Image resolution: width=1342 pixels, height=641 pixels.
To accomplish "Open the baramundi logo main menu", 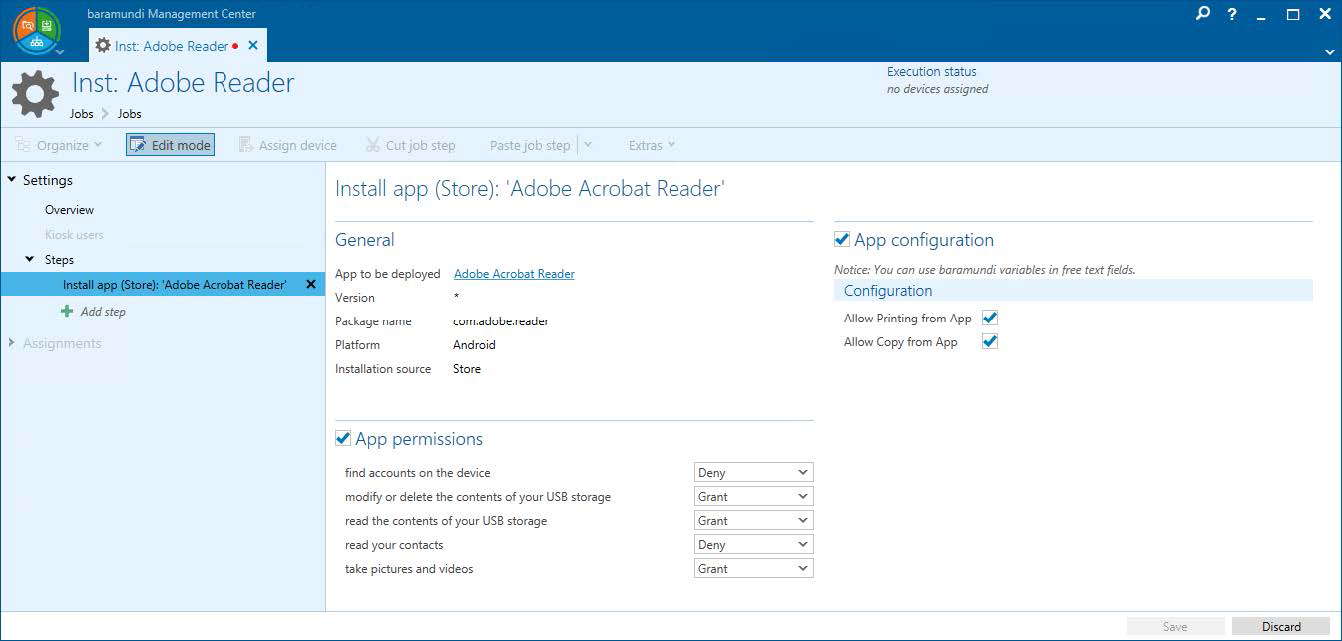I will click(36, 30).
